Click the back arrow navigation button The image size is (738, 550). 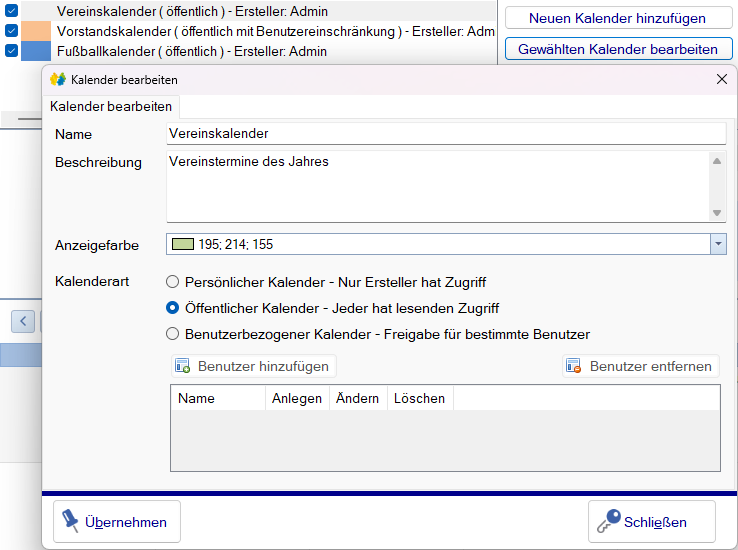click(23, 322)
